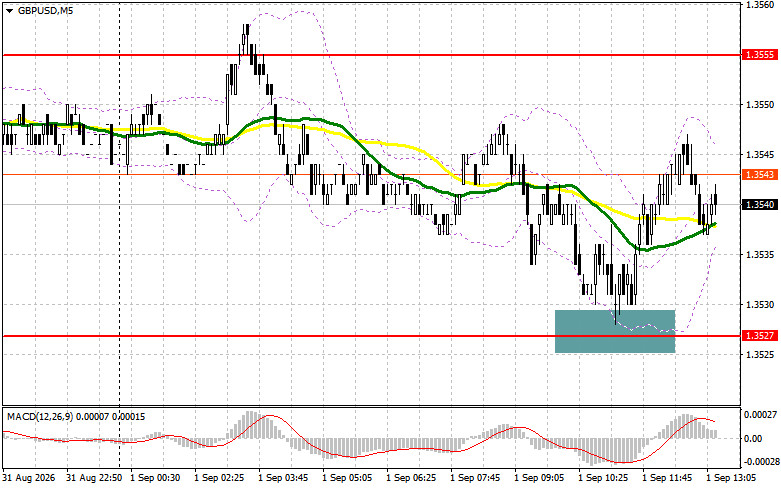The height and width of the screenshot is (489, 781).
Task: Select the 1.3543 orange price label
Action: coord(760,174)
